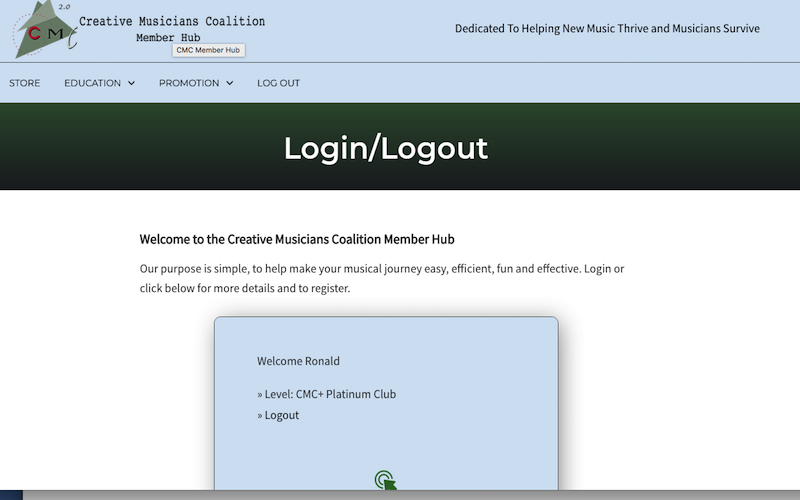Click the CMC 2.0 triangle logo
Image resolution: width=800 pixels, height=500 pixels.
point(44,29)
